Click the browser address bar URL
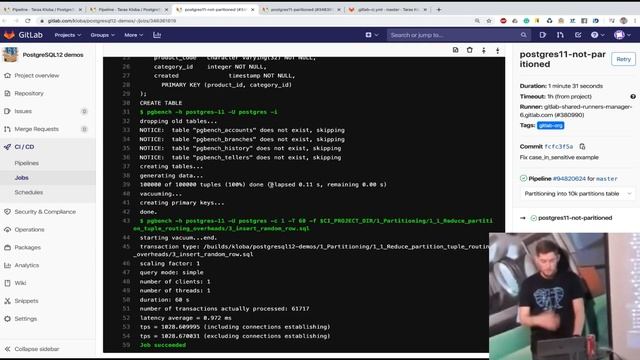 tap(112, 21)
